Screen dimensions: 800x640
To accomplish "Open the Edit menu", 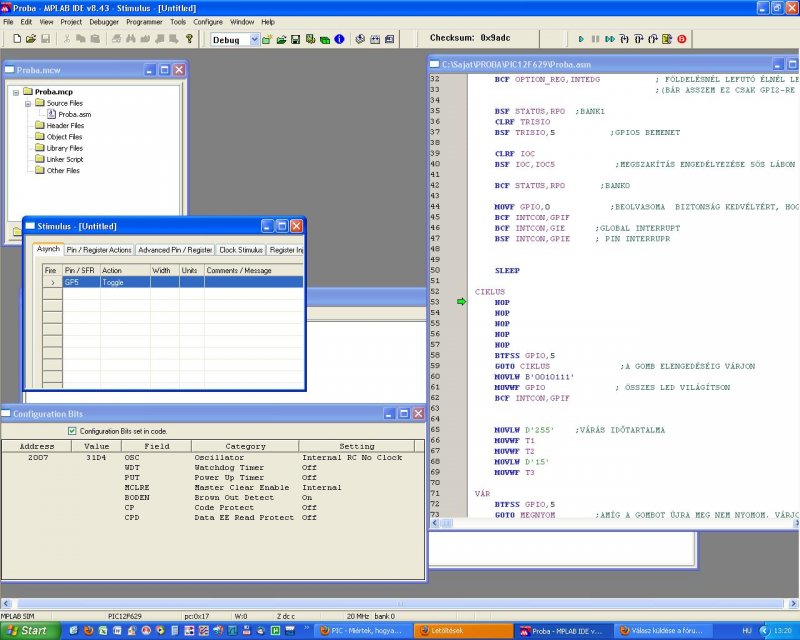I will coord(26,22).
